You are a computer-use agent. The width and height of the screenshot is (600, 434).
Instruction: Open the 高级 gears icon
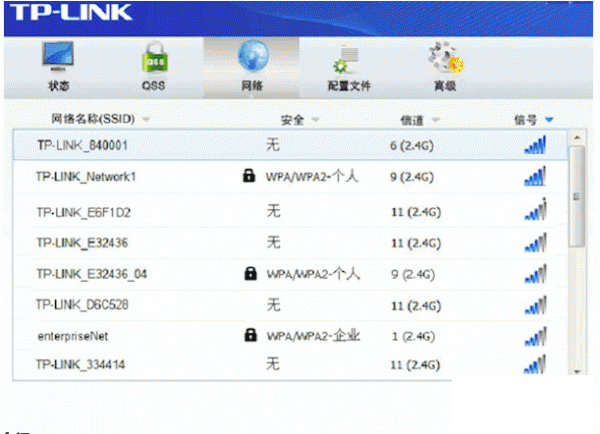pos(446,57)
